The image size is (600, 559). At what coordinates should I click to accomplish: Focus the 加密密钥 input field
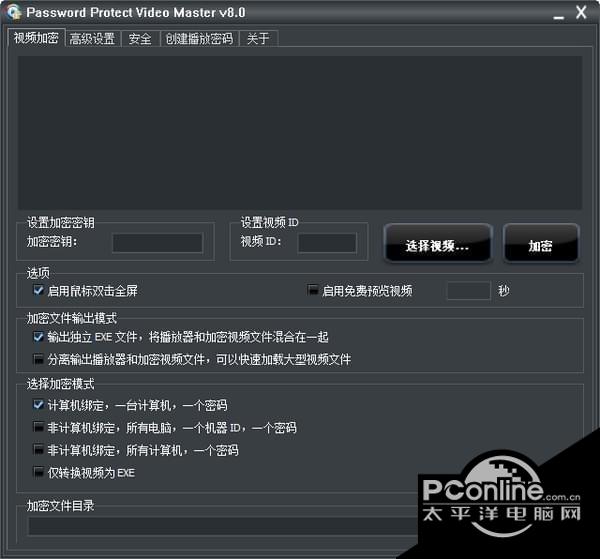pos(158,243)
